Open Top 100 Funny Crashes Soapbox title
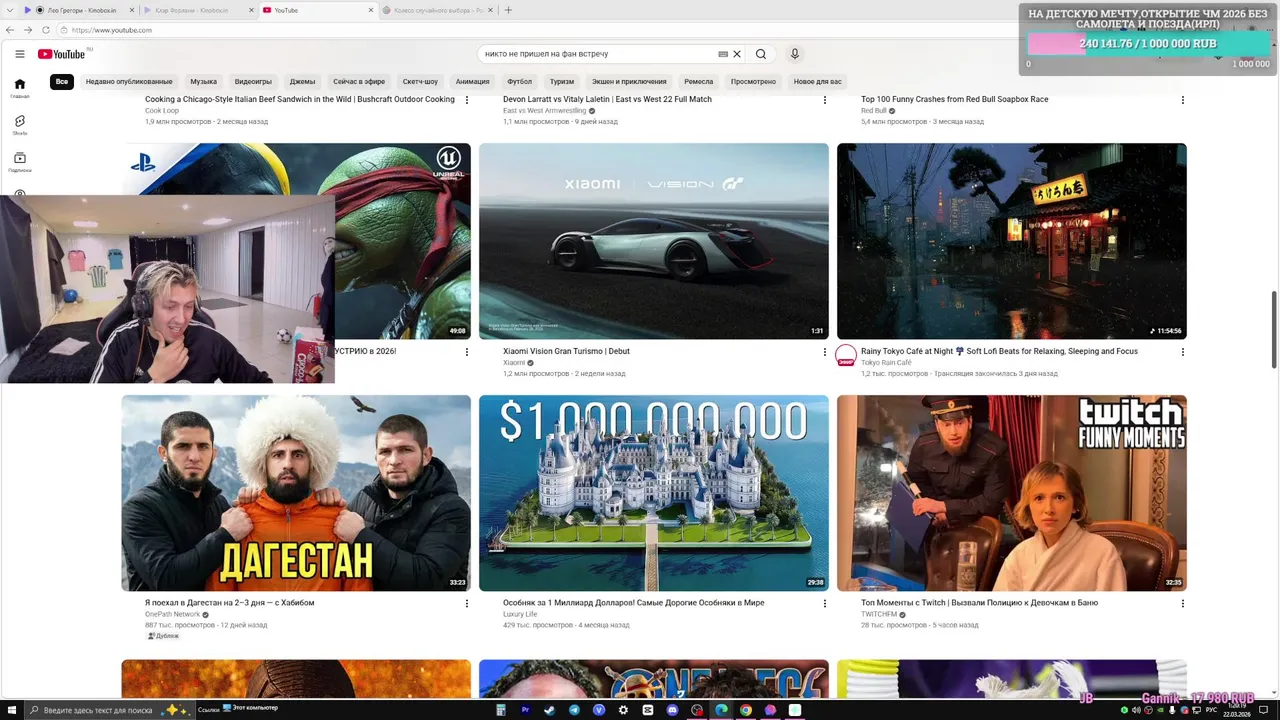This screenshot has height=720, width=1280. (x=955, y=99)
